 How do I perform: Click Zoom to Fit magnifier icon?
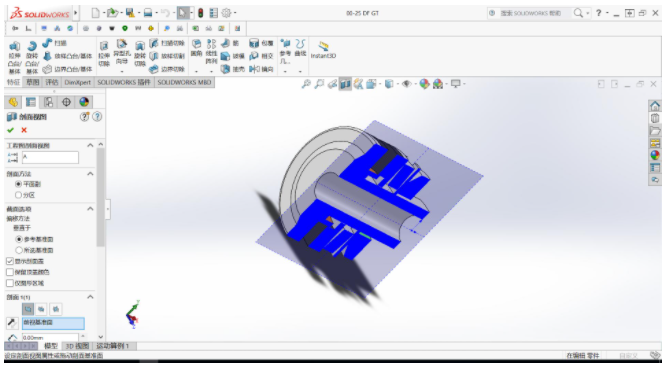point(306,84)
